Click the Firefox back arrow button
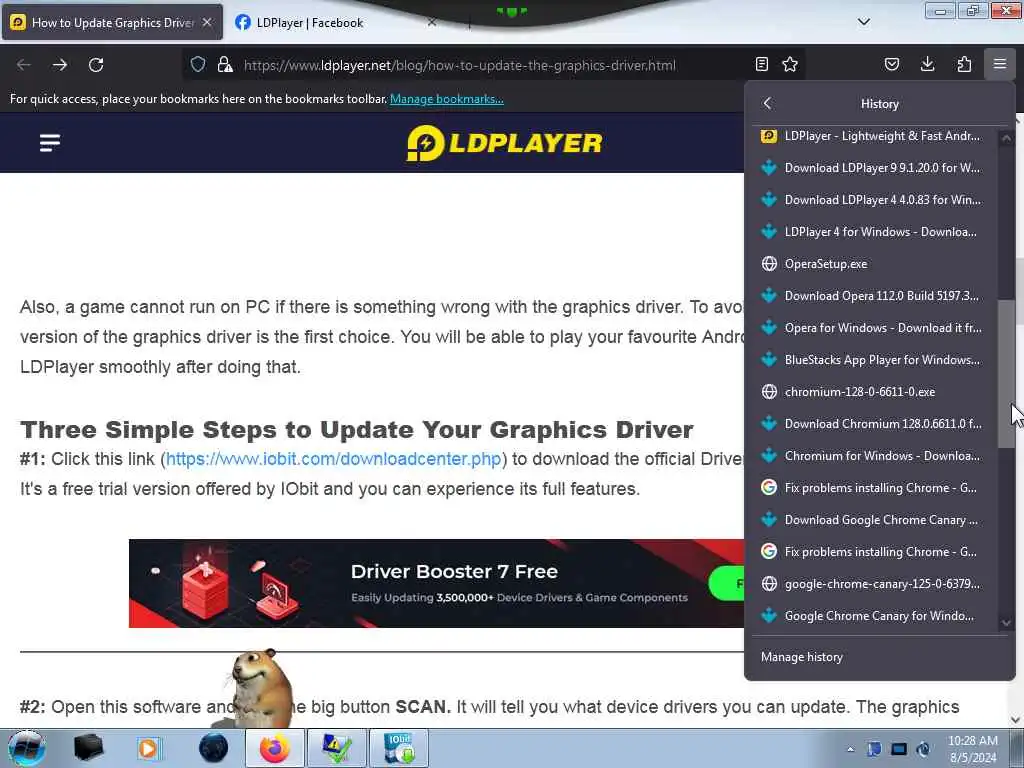This screenshot has width=1024, height=768. (x=24, y=65)
